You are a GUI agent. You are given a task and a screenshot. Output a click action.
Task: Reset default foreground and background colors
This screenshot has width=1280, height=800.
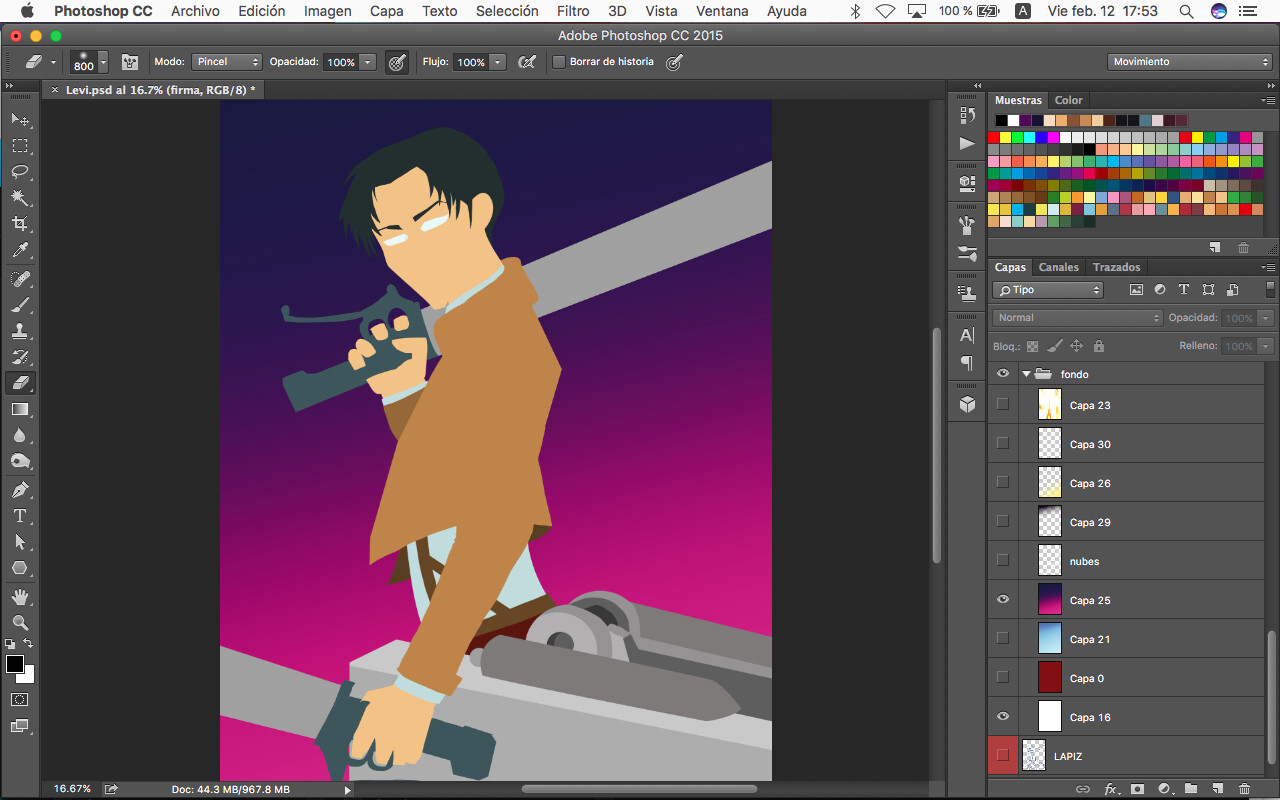coord(10,643)
